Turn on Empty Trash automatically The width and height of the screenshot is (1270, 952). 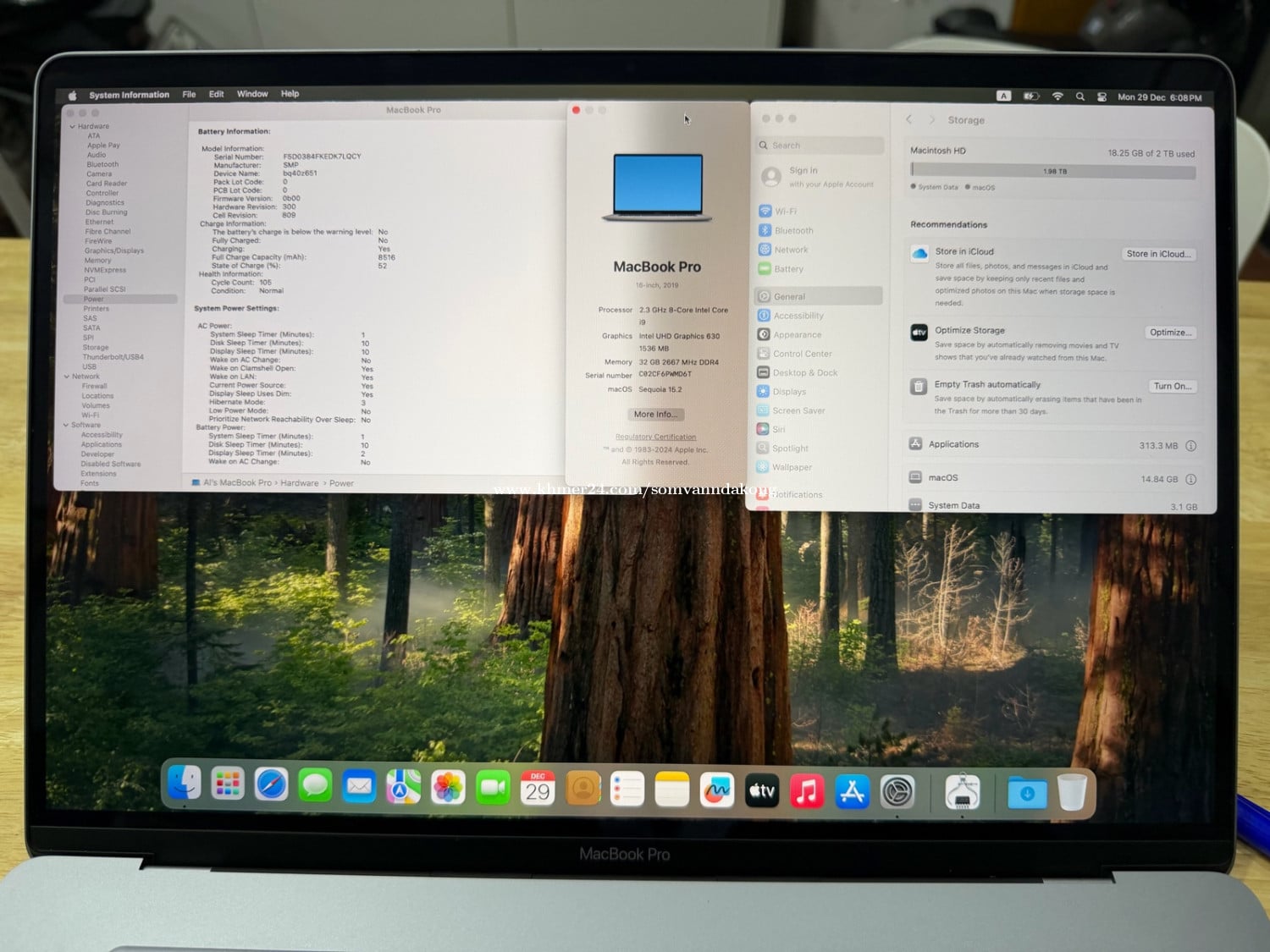1172,386
